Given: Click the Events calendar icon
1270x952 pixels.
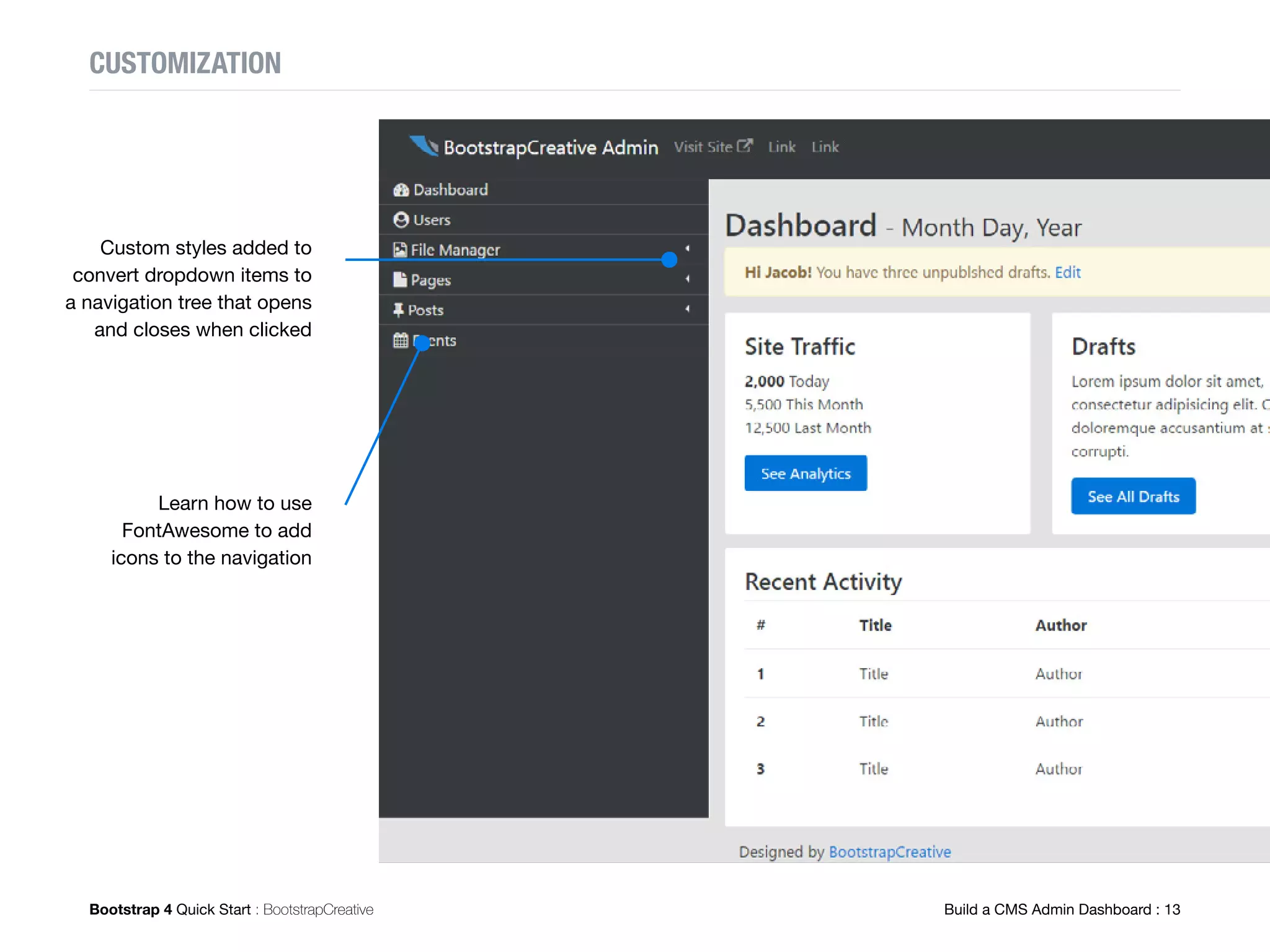Looking at the screenshot, I should click(401, 340).
